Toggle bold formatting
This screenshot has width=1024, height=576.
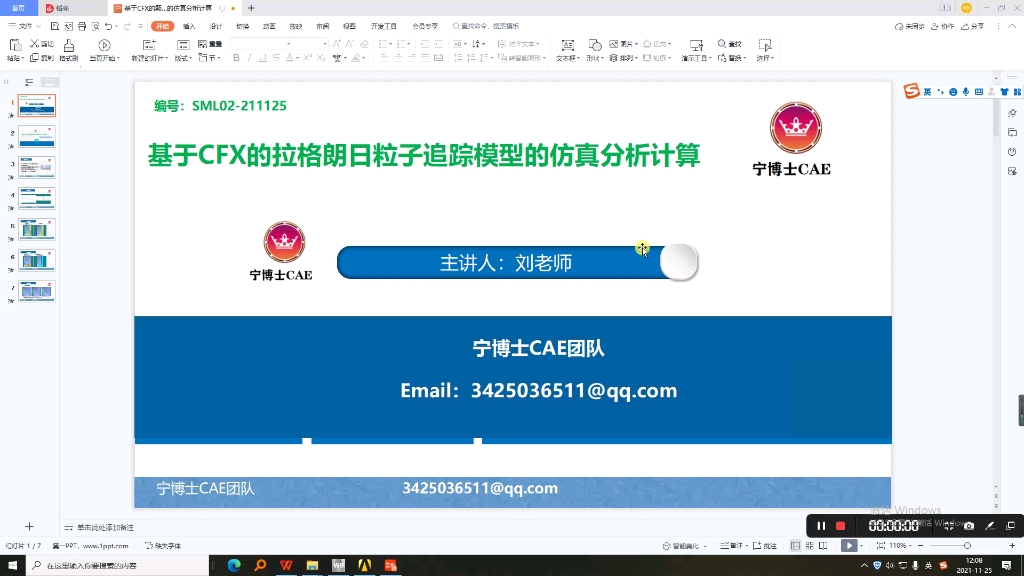pos(236,56)
